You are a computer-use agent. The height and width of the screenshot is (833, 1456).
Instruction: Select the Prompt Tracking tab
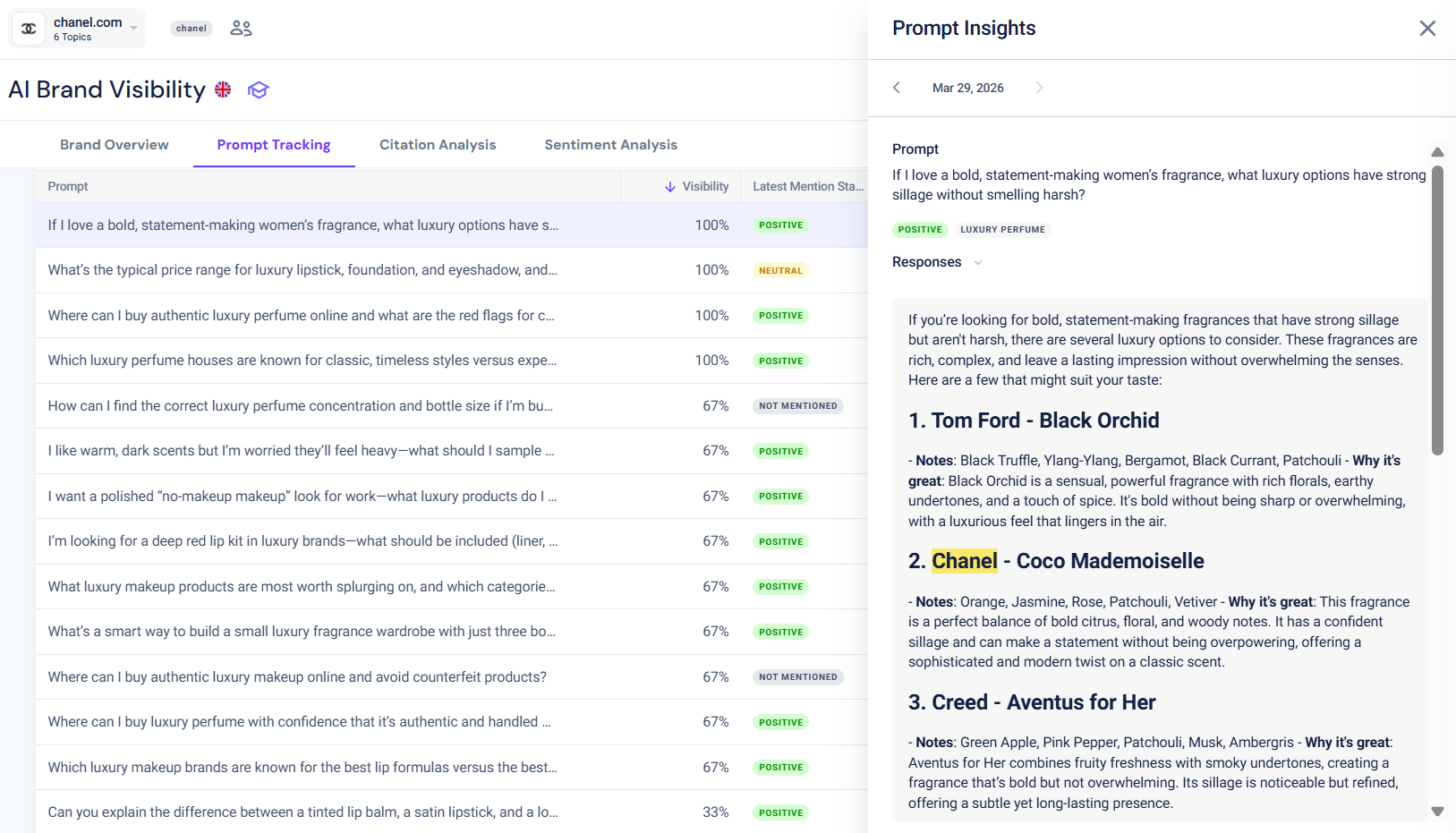click(x=274, y=145)
